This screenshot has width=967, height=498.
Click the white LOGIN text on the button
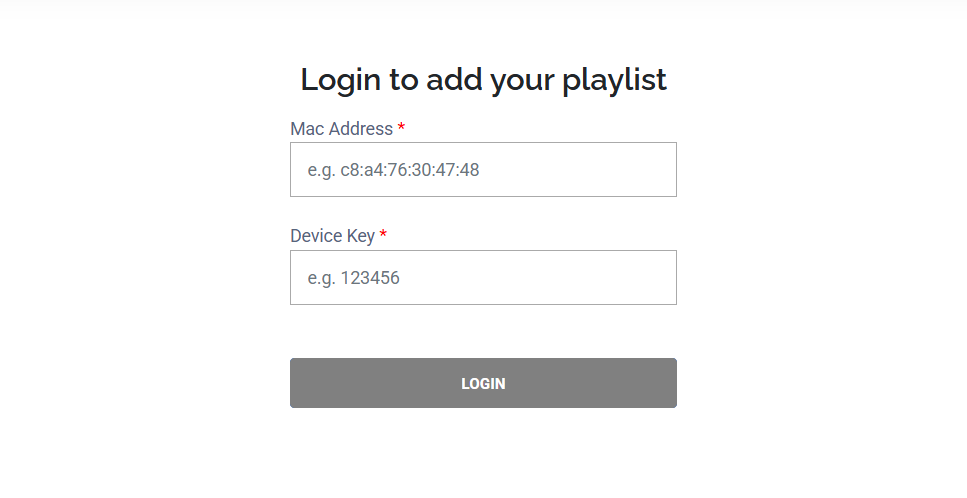point(483,384)
